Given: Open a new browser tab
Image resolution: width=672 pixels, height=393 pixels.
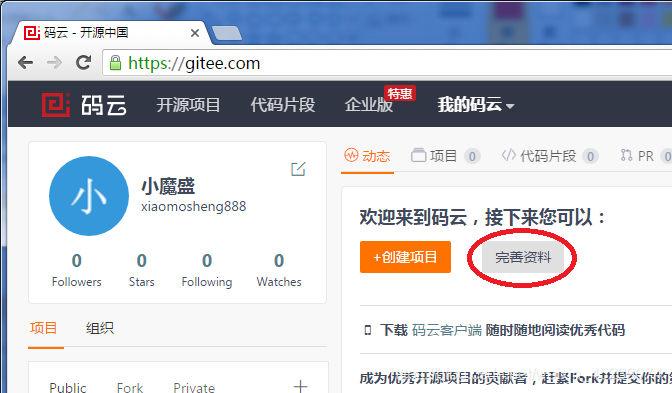Looking at the screenshot, I should 227,33.
